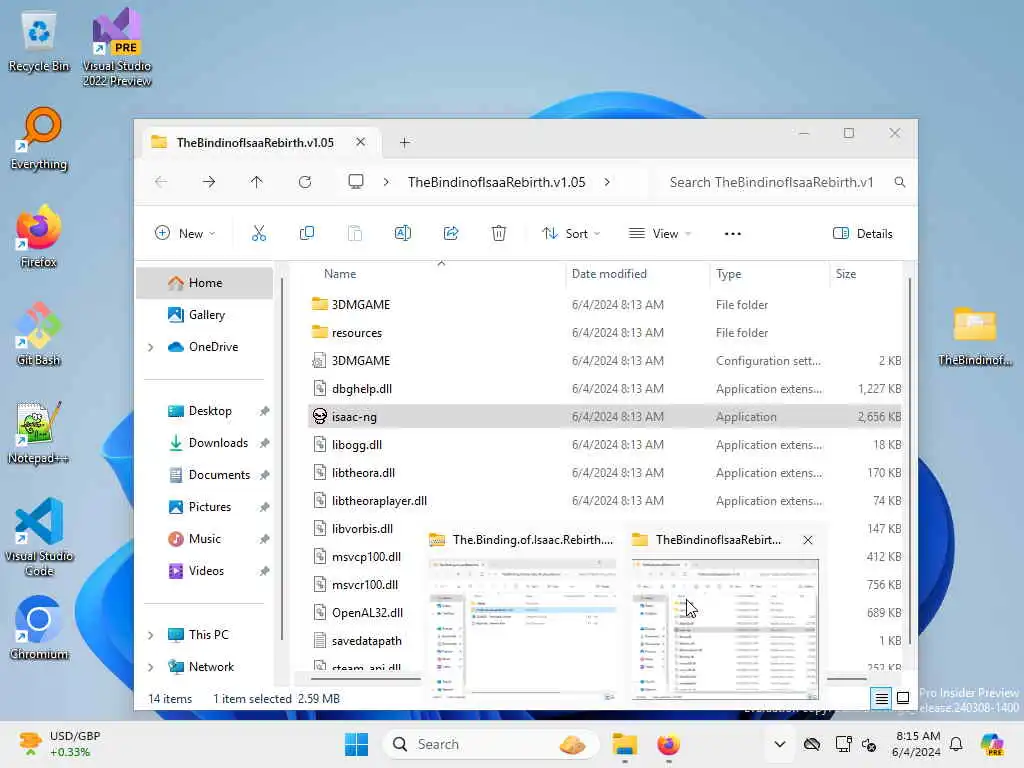Open Home in navigation pane

click(204, 283)
